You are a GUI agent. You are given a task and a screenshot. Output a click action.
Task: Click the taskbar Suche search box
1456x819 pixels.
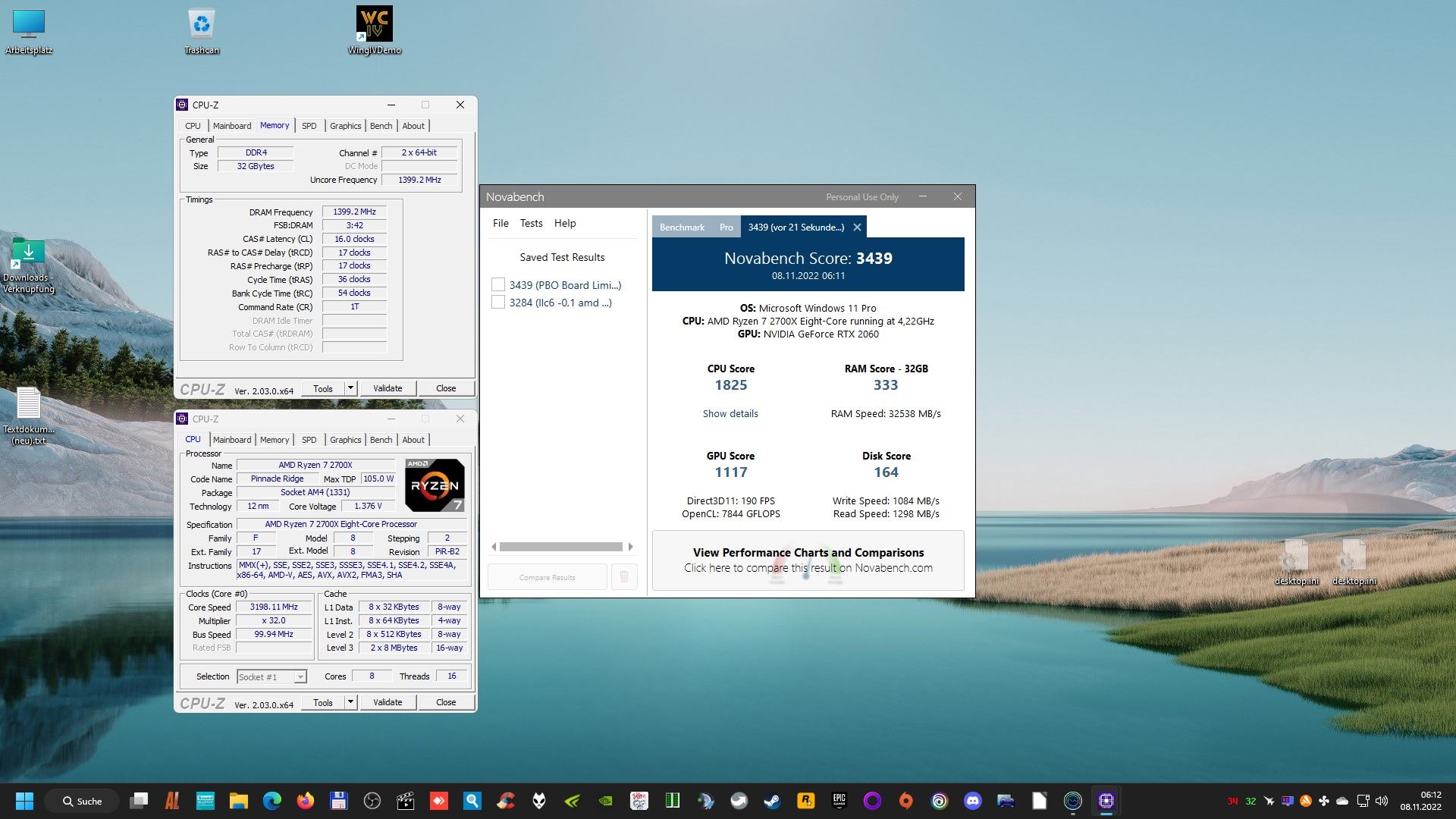click(82, 801)
